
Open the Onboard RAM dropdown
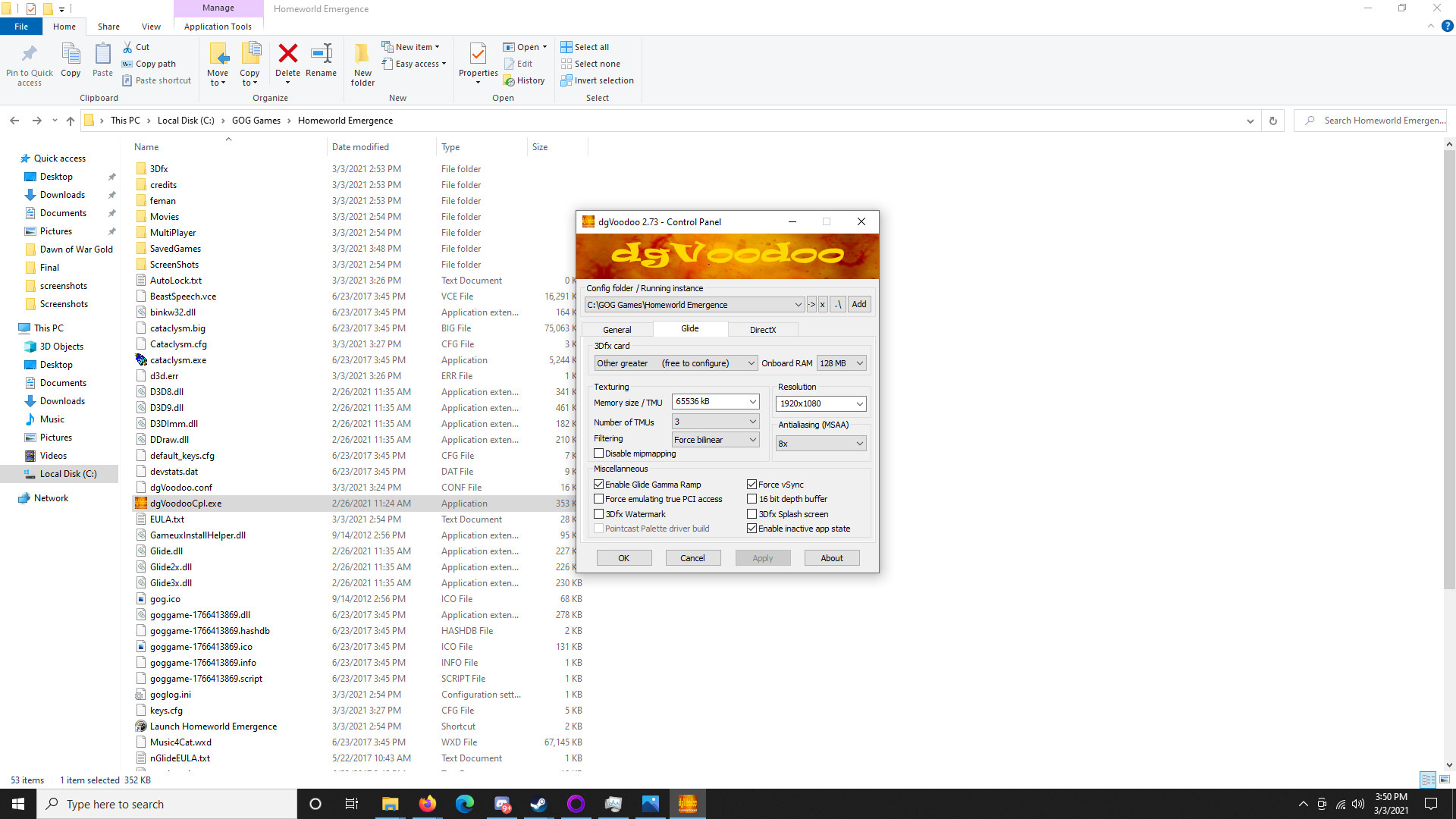(x=842, y=363)
